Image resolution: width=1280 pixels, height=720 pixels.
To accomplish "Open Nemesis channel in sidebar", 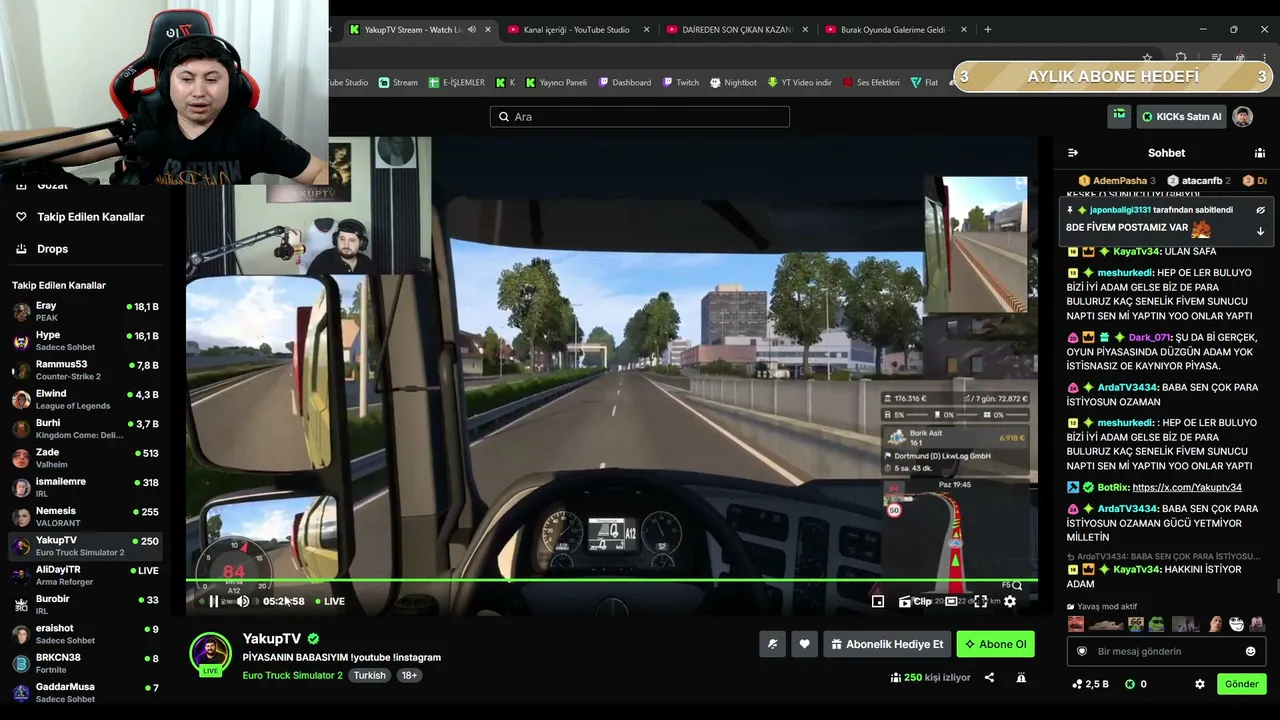I will tap(85, 516).
